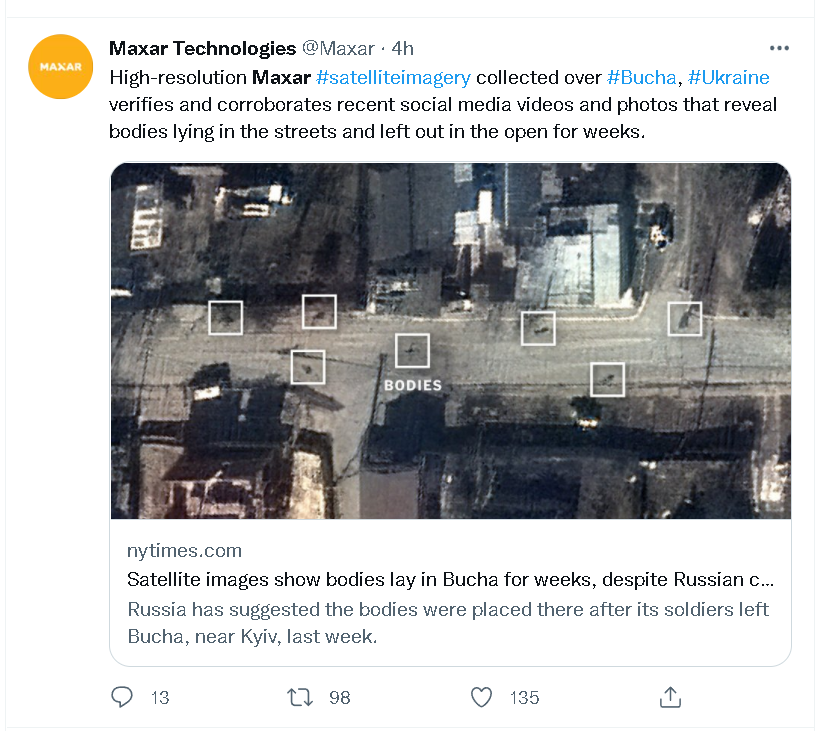Image resolution: width=837 pixels, height=731 pixels.
Task: Click the @Maxar handle
Action: pos(338,48)
